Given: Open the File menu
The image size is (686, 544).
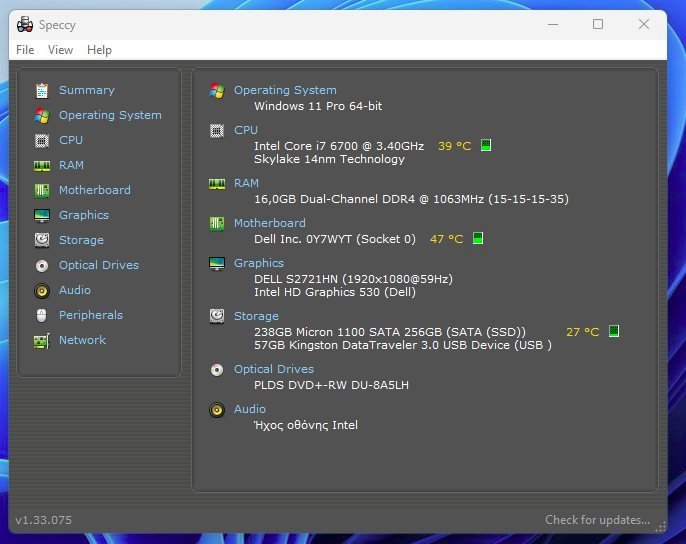Looking at the screenshot, I should (25, 50).
